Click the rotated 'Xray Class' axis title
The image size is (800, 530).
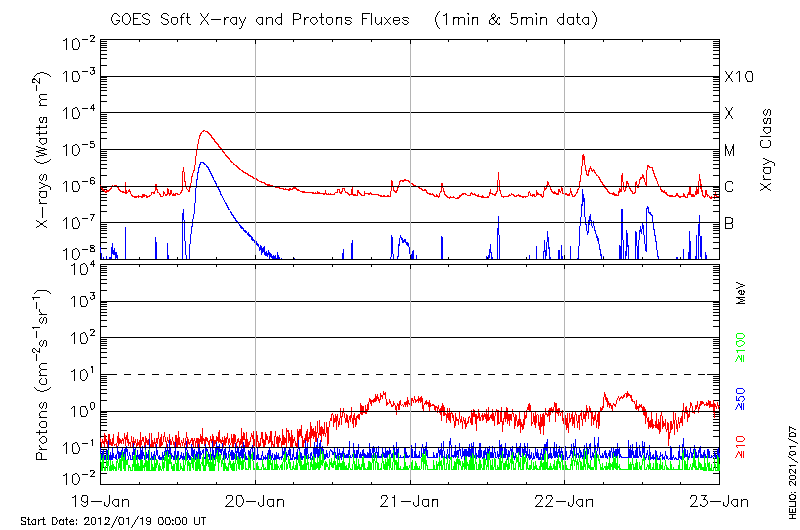click(767, 150)
